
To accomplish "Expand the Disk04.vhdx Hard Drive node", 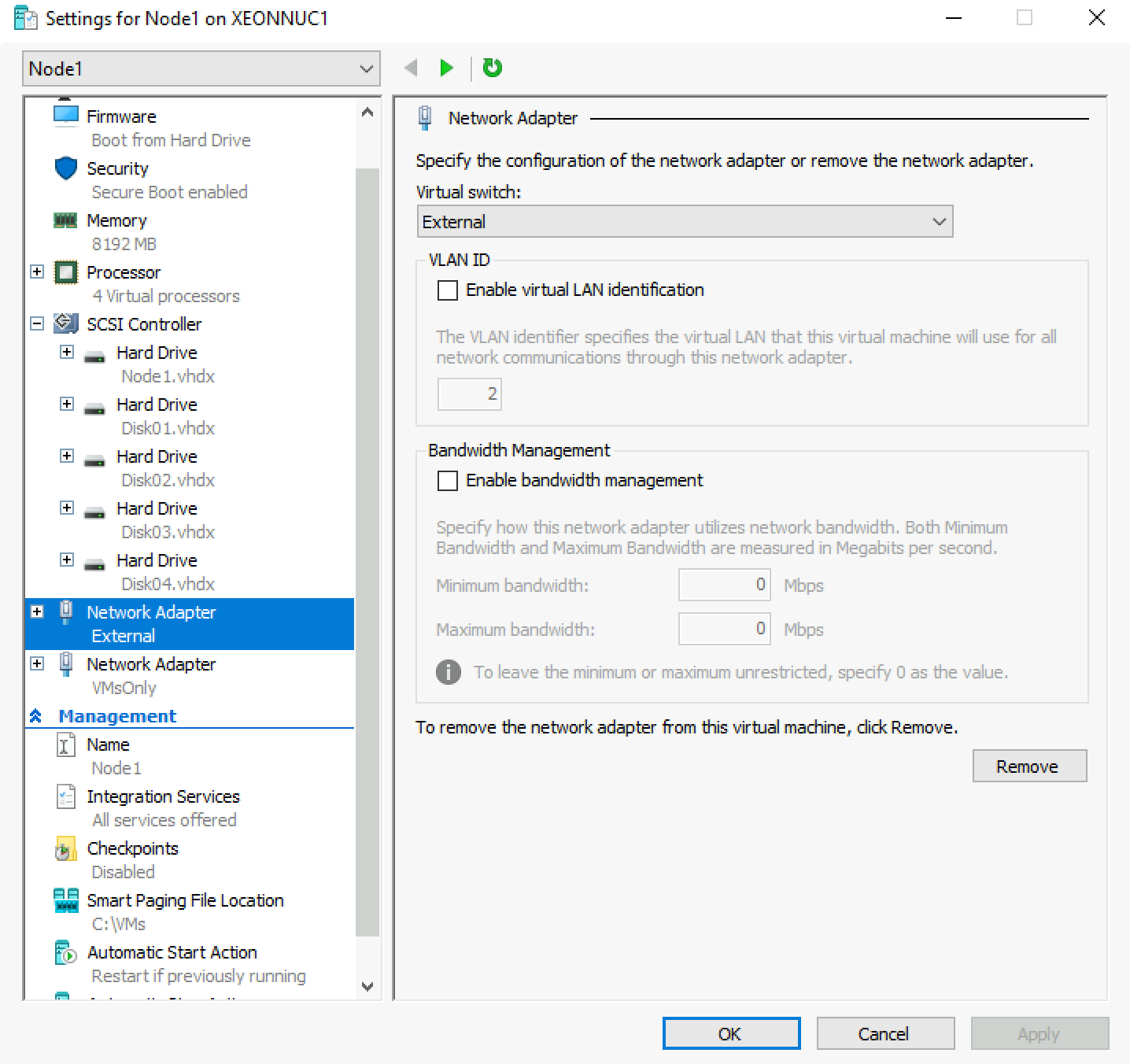I will (x=67, y=560).
